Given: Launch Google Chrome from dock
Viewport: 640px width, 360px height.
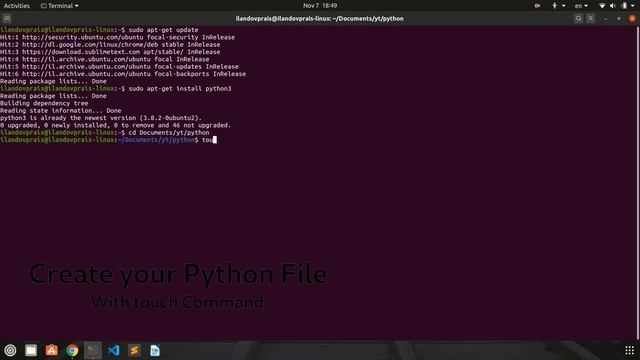Looking at the screenshot, I should 72,350.
